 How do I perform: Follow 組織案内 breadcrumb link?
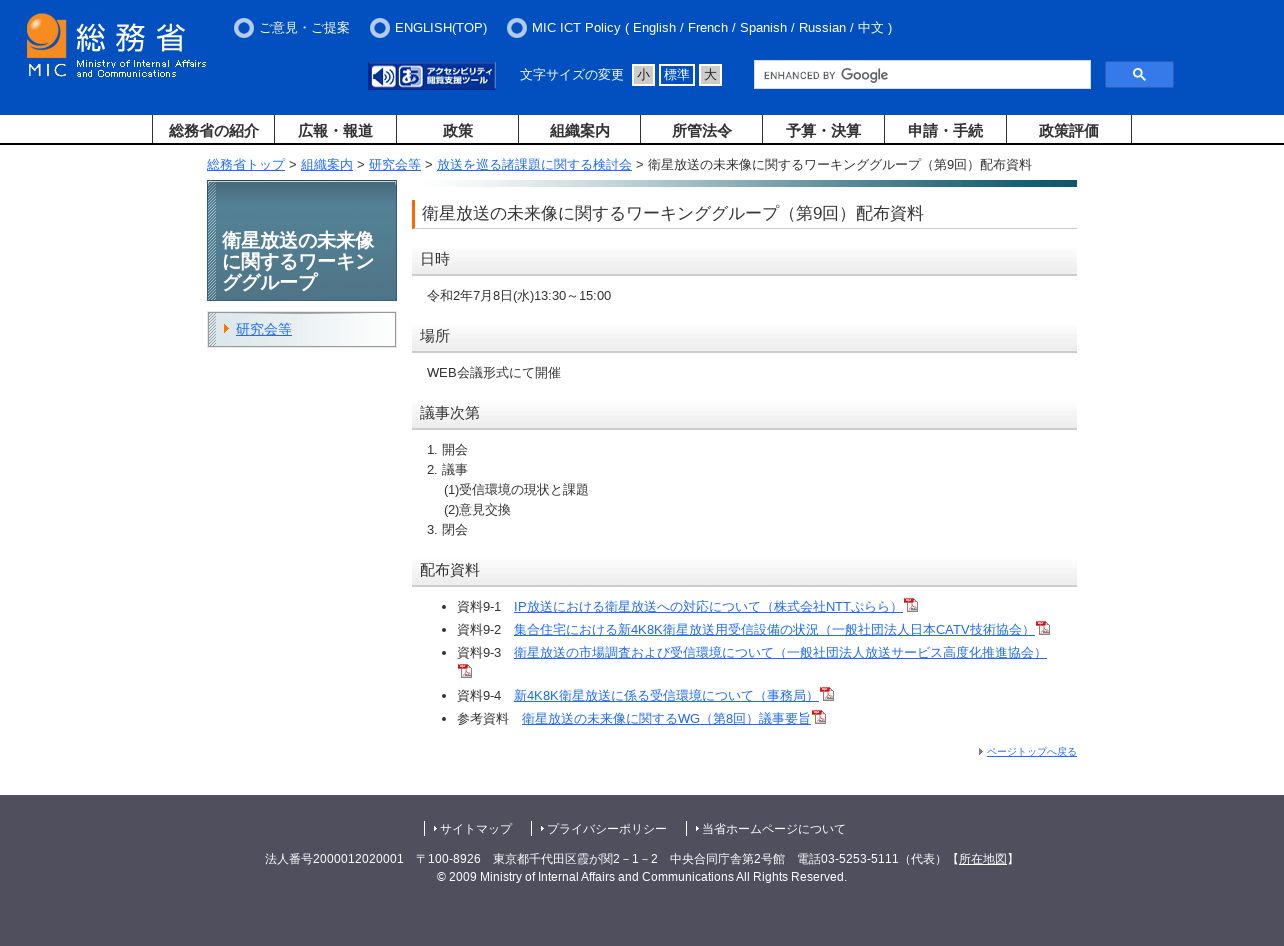(327, 165)
